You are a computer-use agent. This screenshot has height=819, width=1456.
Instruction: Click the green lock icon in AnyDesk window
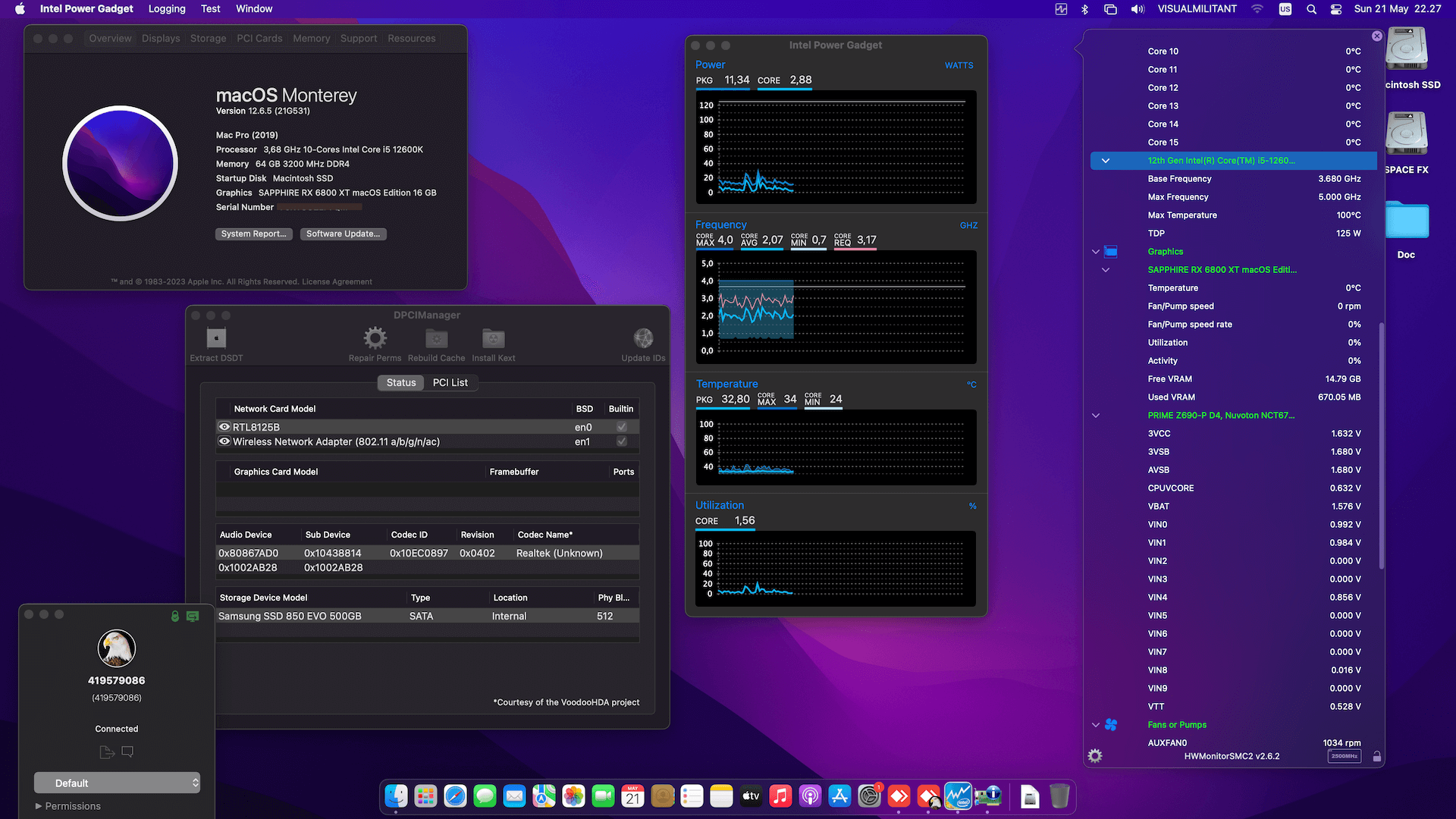click(x=175, y=617)
